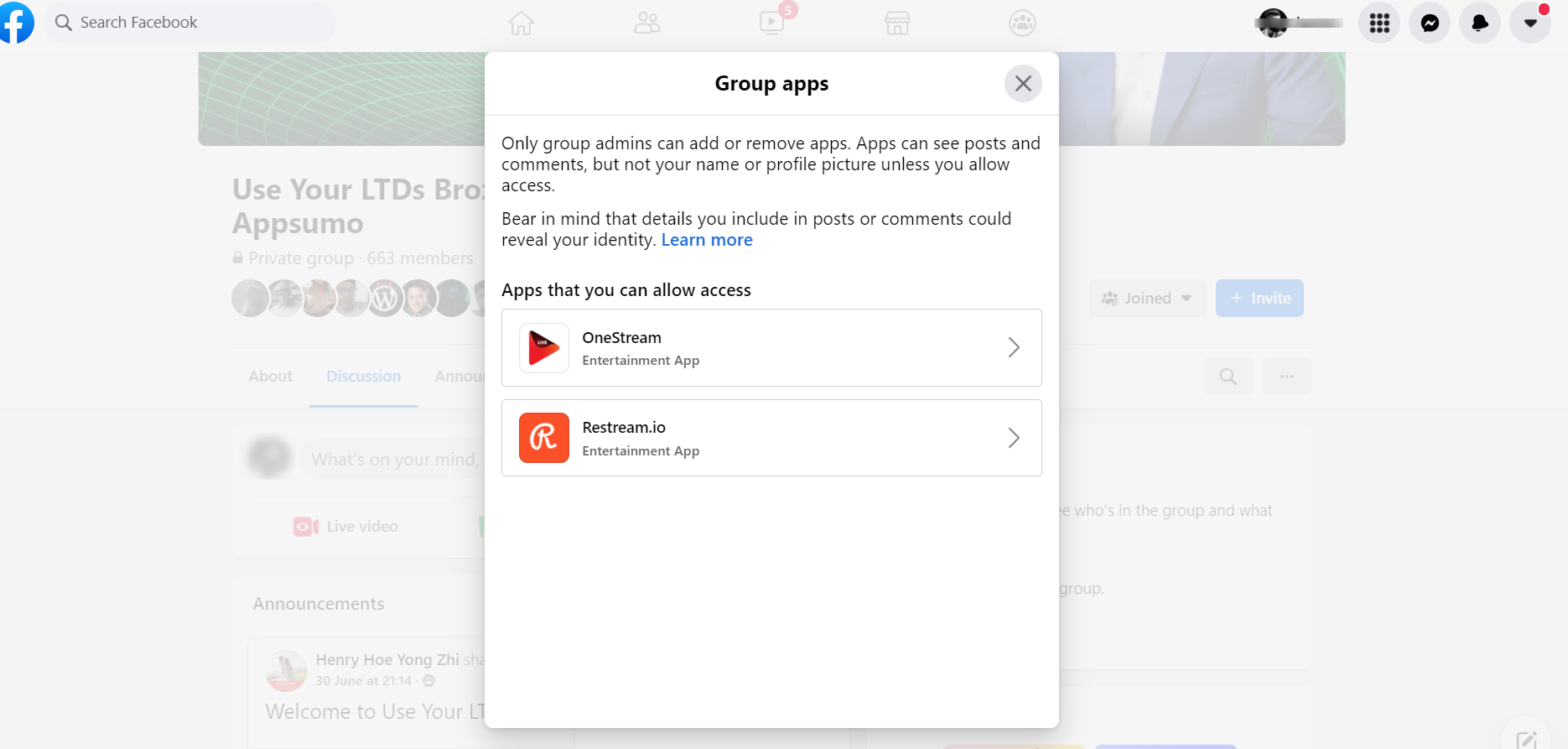
Task: Open the Watch videos icon
Action: point(772,23)
